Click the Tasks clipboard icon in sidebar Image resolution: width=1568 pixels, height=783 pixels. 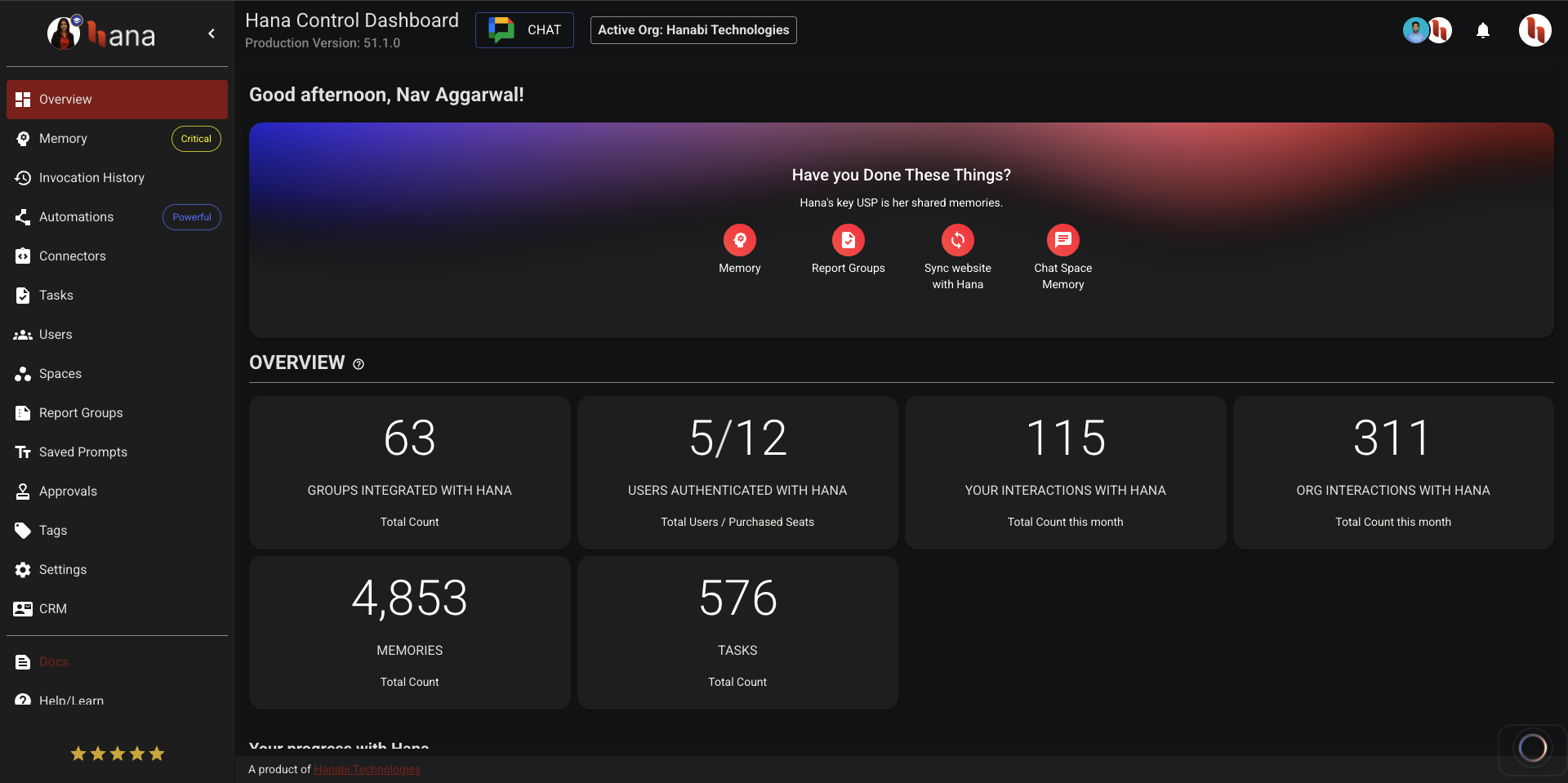(23, 296)
